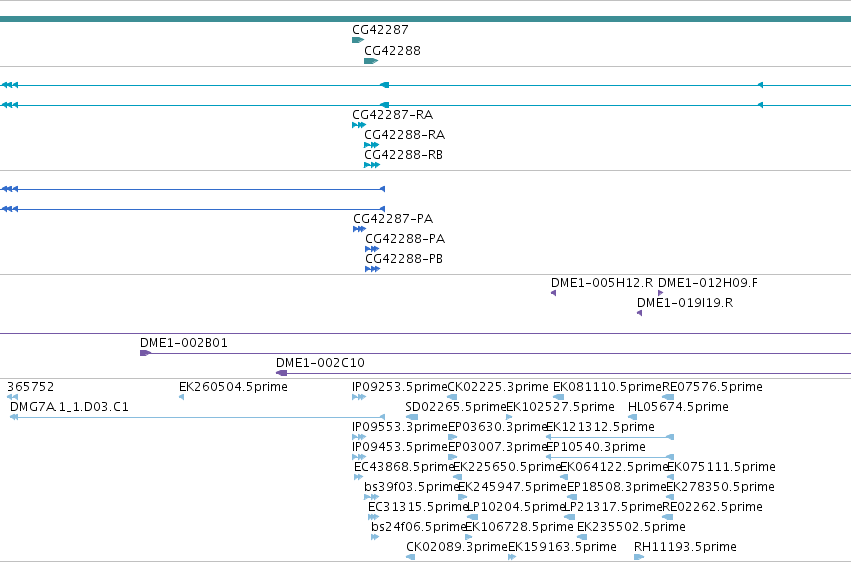Select the EP03630.3prime EST label
This screenshot has height=562, width=851.
(x=497, y=427)
